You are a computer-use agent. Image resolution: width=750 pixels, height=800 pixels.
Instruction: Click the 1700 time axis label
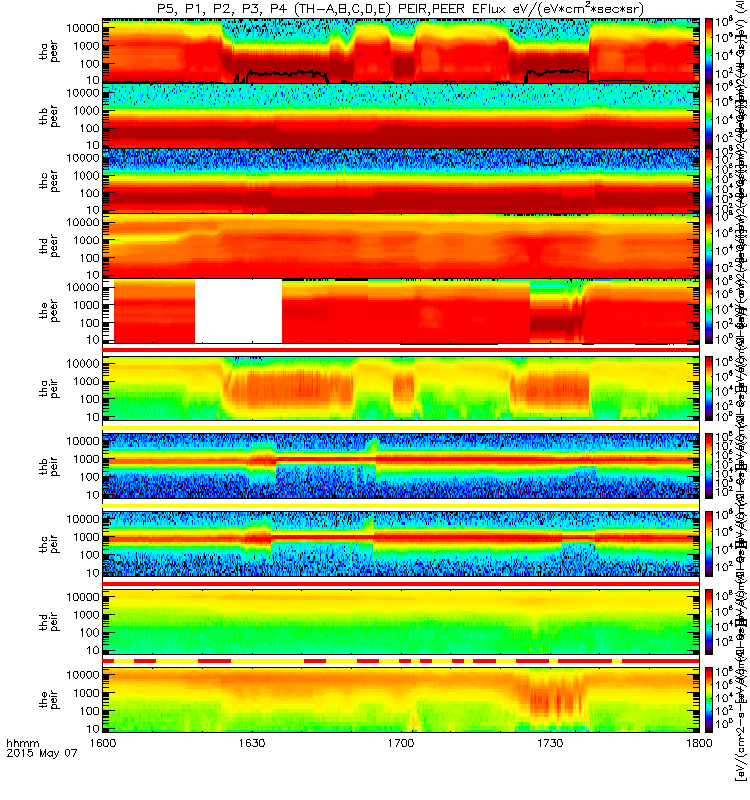(401, 743)
